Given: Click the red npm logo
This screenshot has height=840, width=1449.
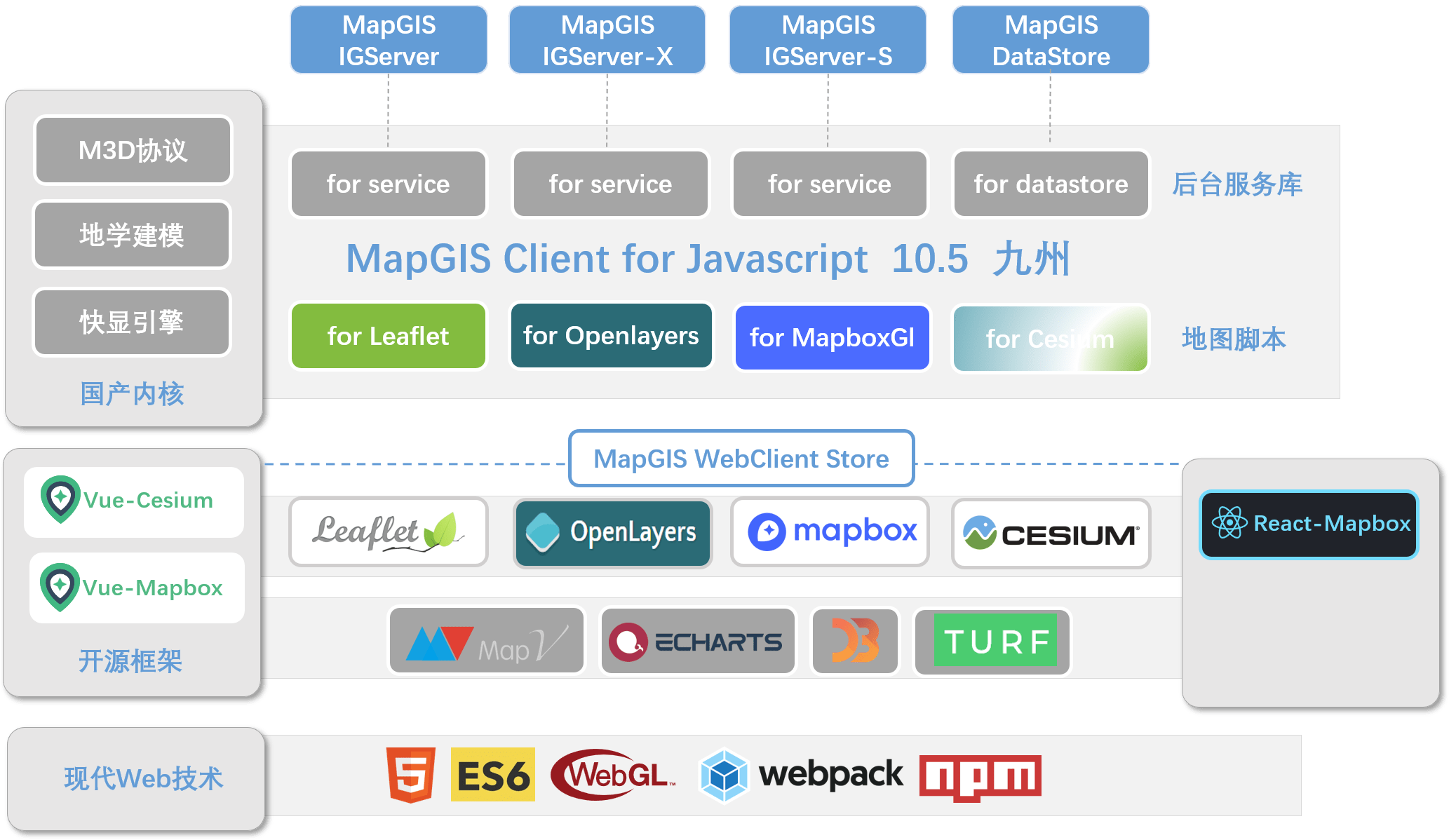Looking at the screenshot, I should [x=980, y=778].
